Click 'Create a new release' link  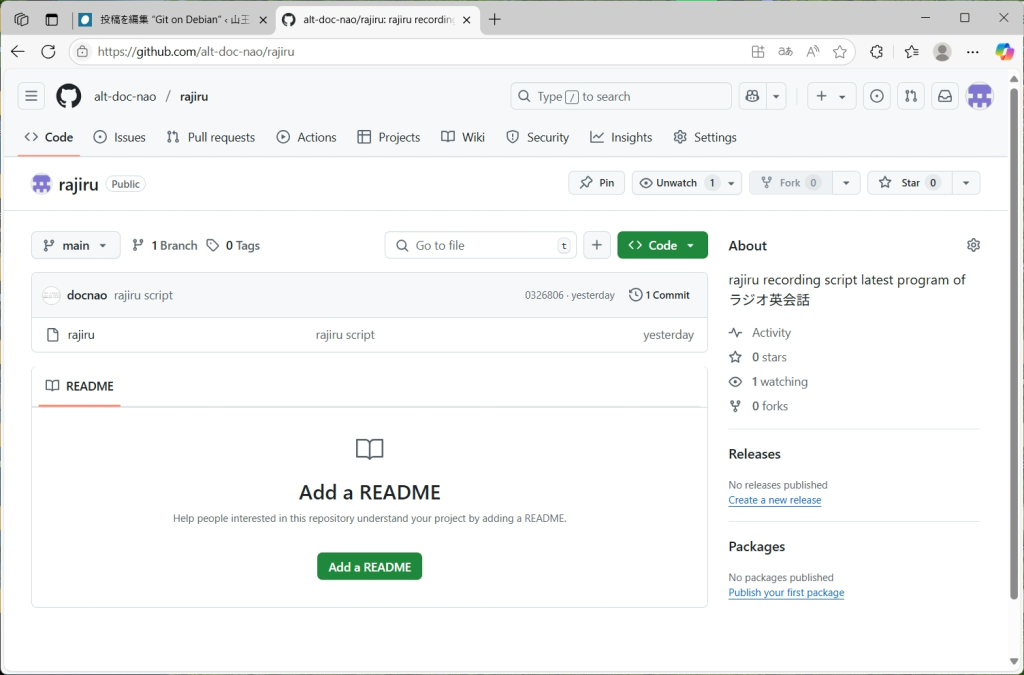click(x=775, y=500)
